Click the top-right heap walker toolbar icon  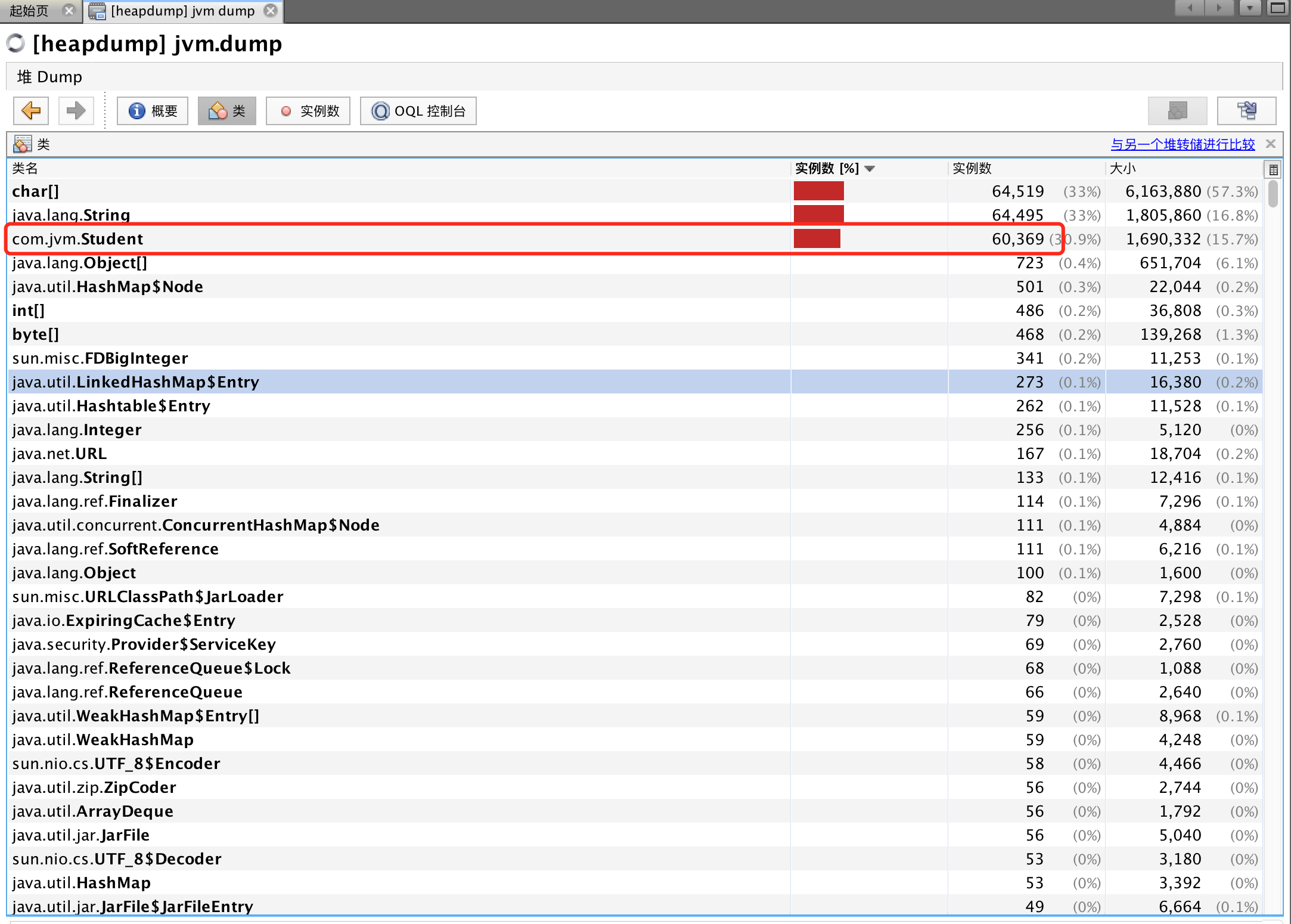click(x=1246, y=111)
